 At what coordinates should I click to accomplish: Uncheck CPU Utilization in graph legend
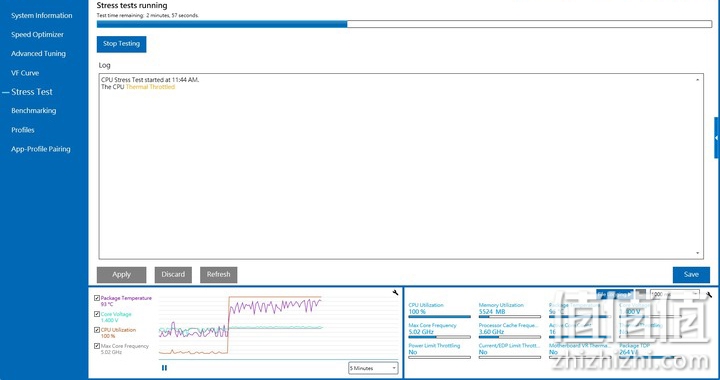(97, 330)
